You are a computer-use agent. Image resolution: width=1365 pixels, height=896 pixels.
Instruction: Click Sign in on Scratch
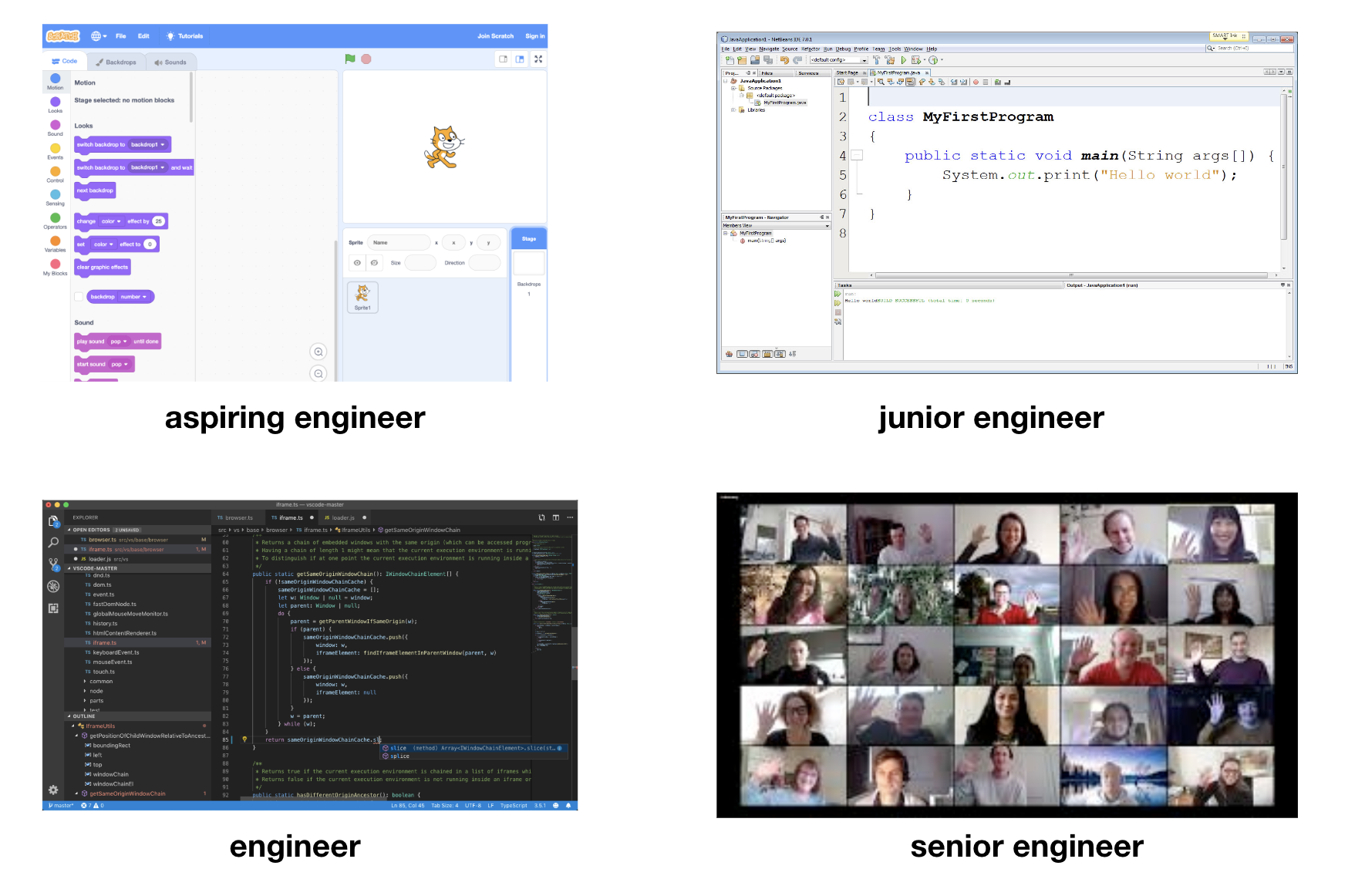534,36
